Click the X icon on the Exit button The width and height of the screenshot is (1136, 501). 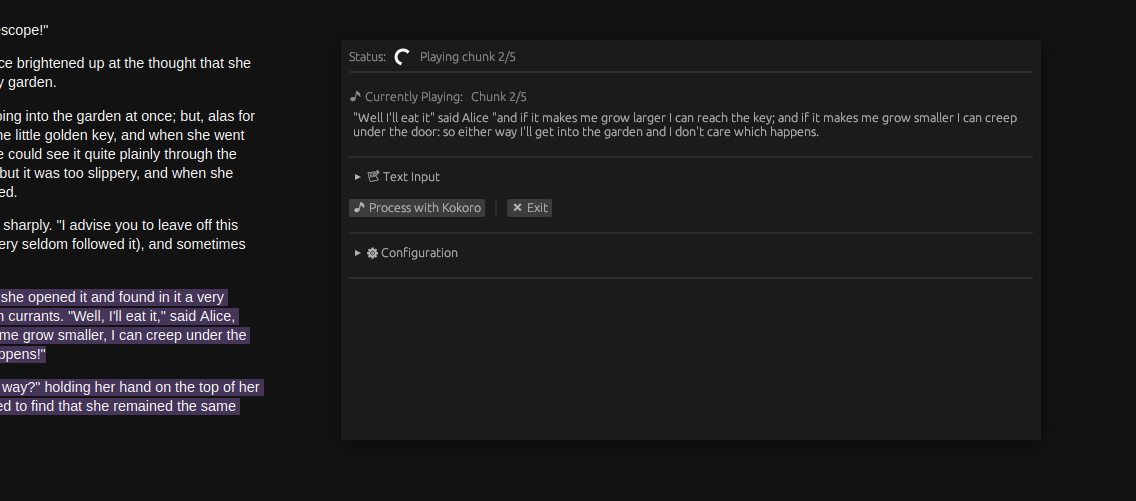[517, 208]
